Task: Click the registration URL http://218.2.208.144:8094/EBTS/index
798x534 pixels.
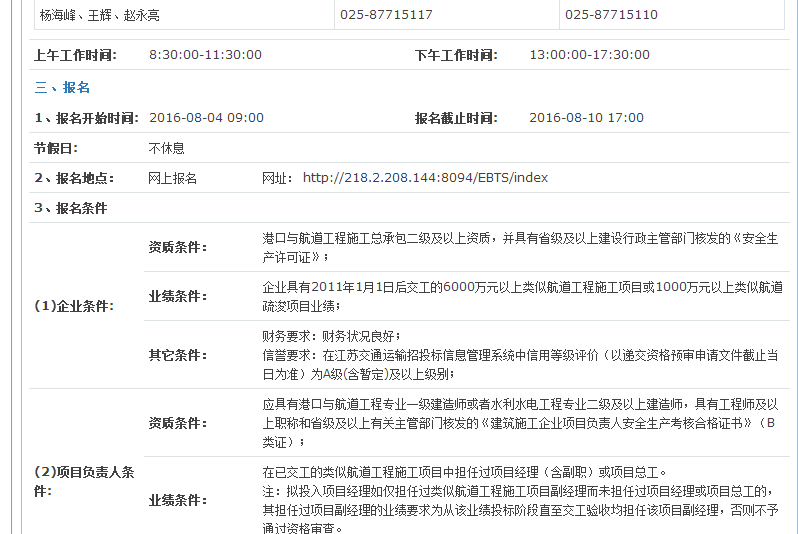Action: pyautogui.click(x=425, y=178)
